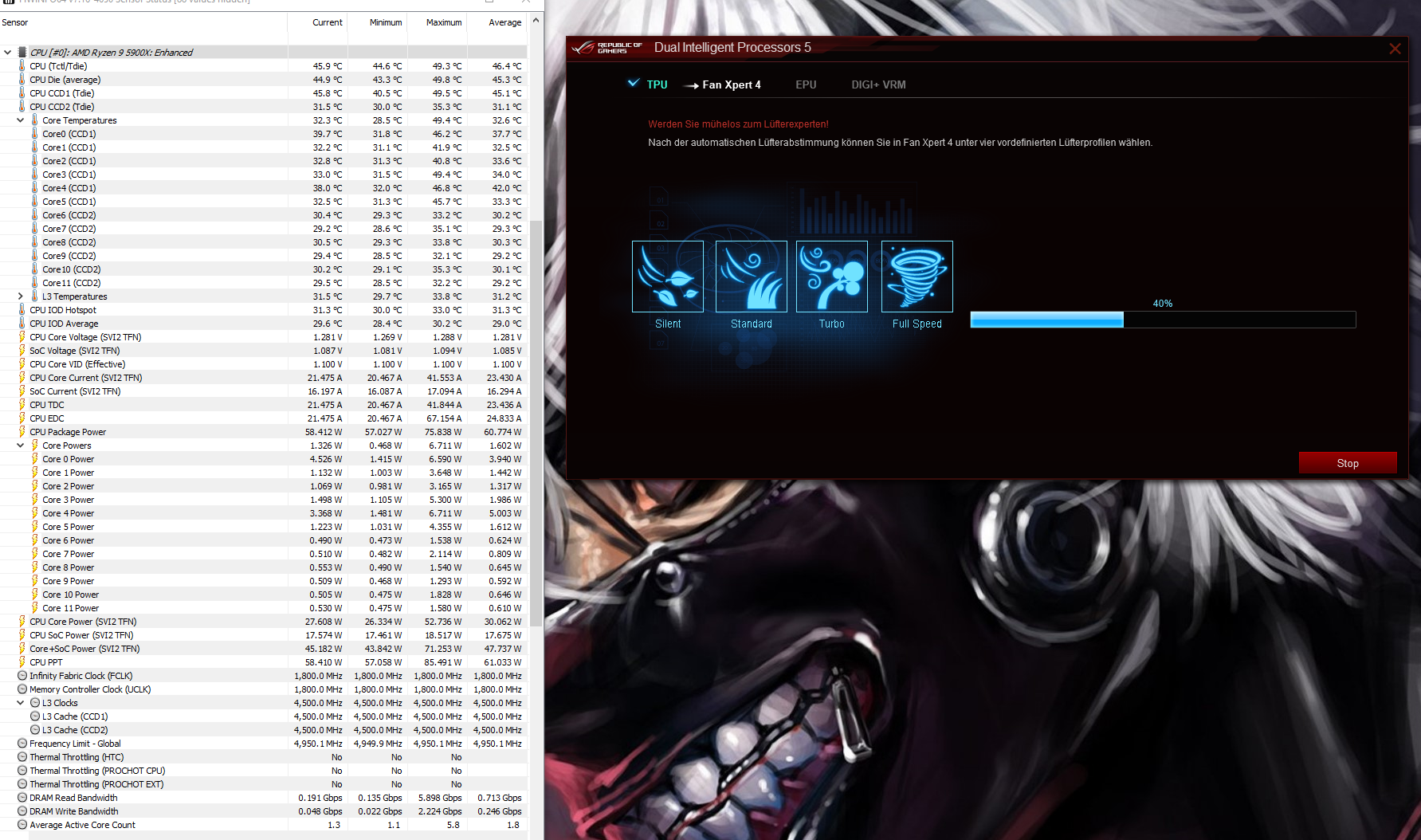Screen dimensions: 1421x840
Task: Select the Memory Controller Clock (UCLK) row
Action: coord(263,689)
